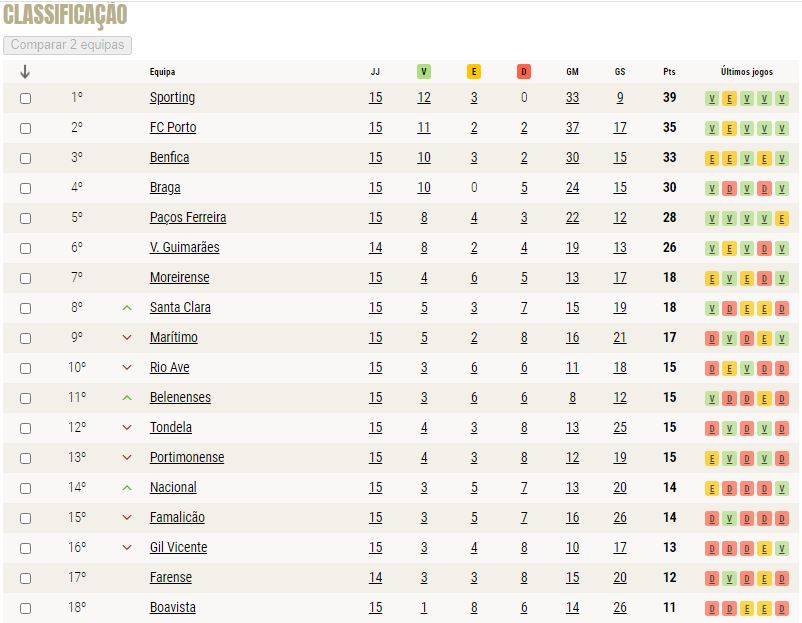Click the green V wins column header
This screenshot has width=802, height=623.
point(424,72)
